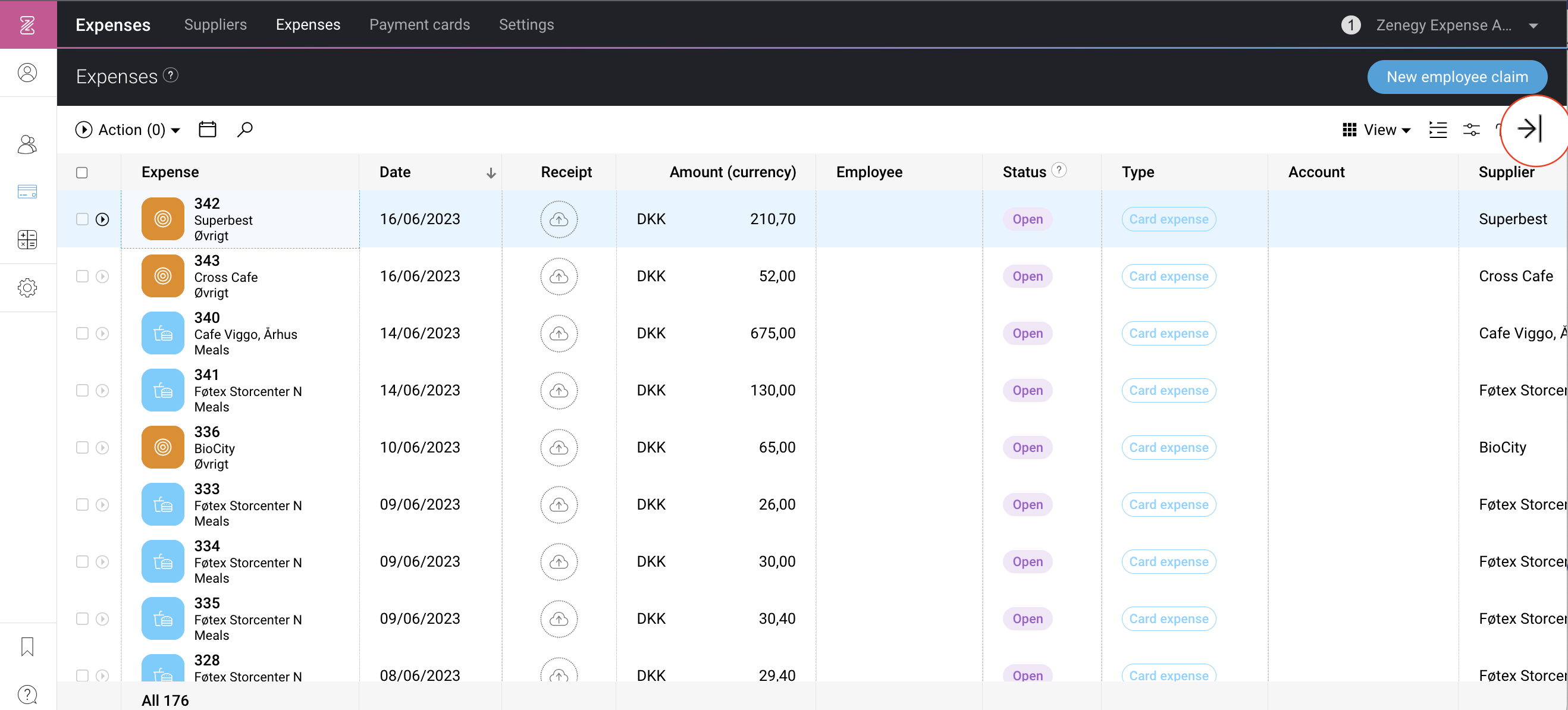Click the New employee claim button
The height and width of the screenshot is (710, 1568).
pos(1457,77)
